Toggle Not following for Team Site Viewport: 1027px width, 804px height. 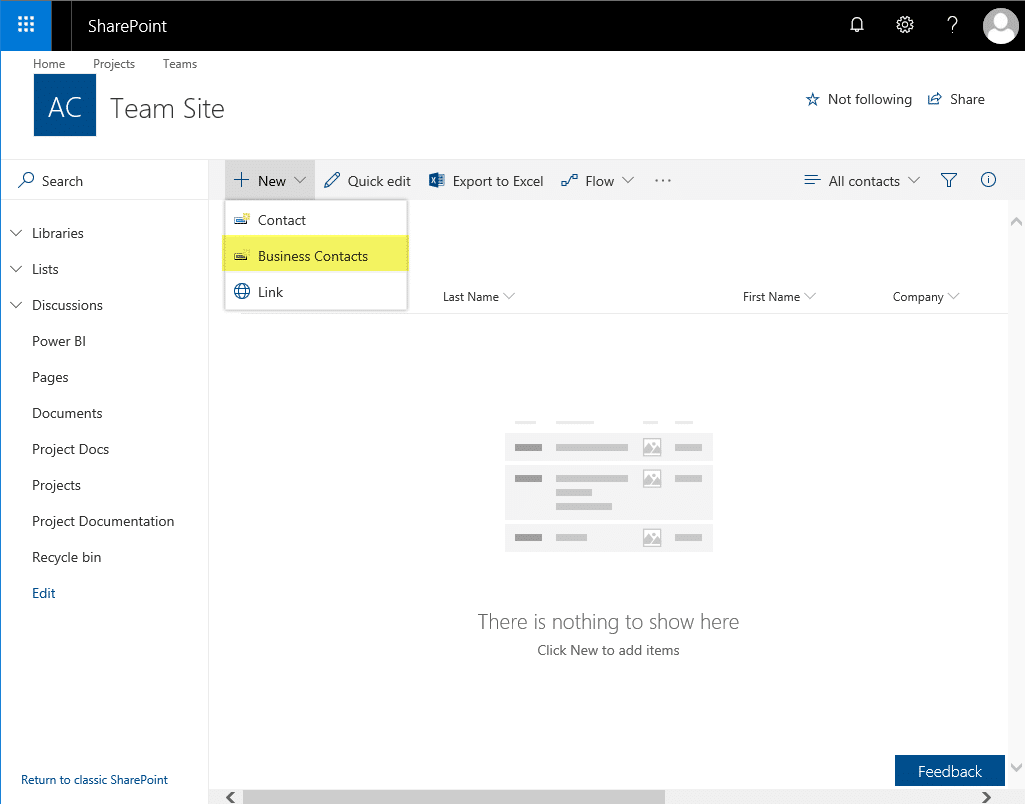click(858, 99)
